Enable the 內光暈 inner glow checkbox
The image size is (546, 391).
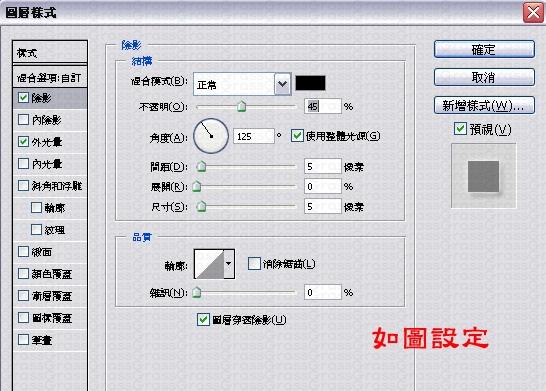[23, 164]
